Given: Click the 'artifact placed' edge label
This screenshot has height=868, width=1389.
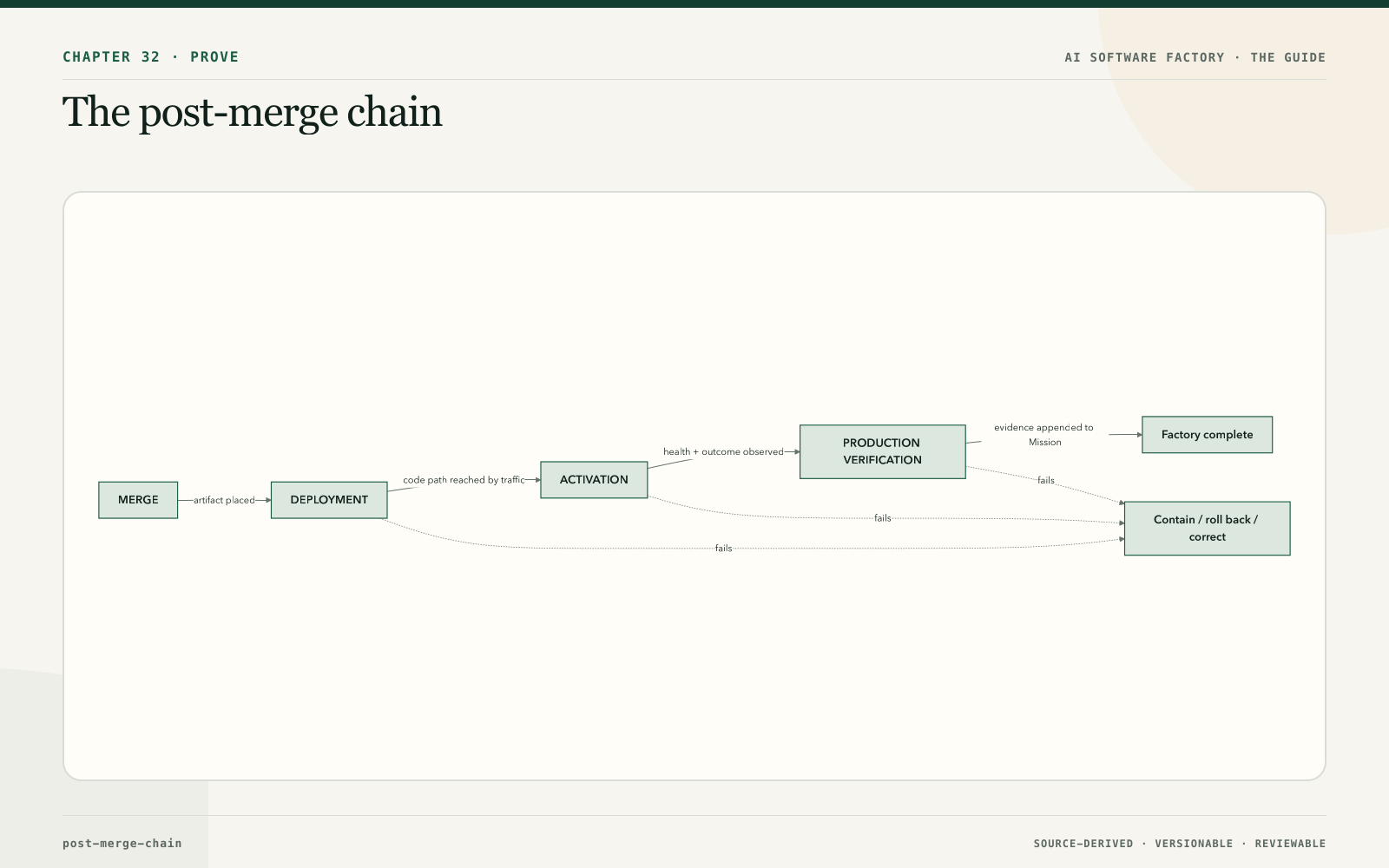Looking at the screenshot, I should (224, 500).
